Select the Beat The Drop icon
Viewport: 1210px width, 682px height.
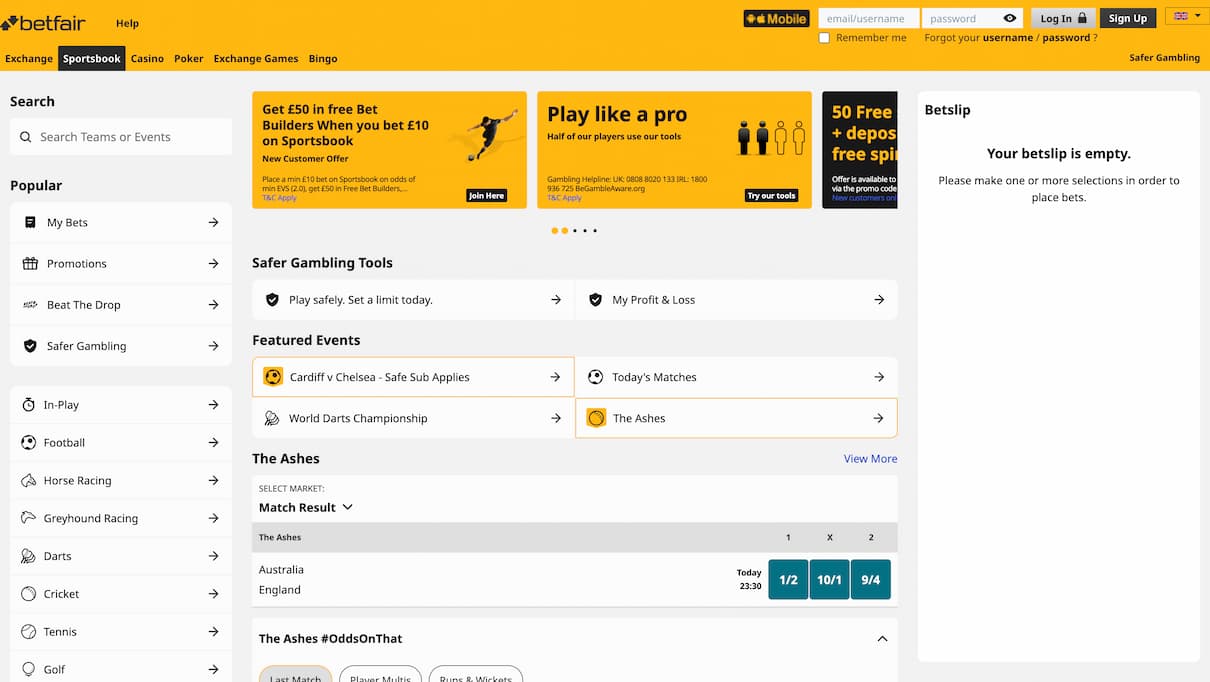point(32,304)
